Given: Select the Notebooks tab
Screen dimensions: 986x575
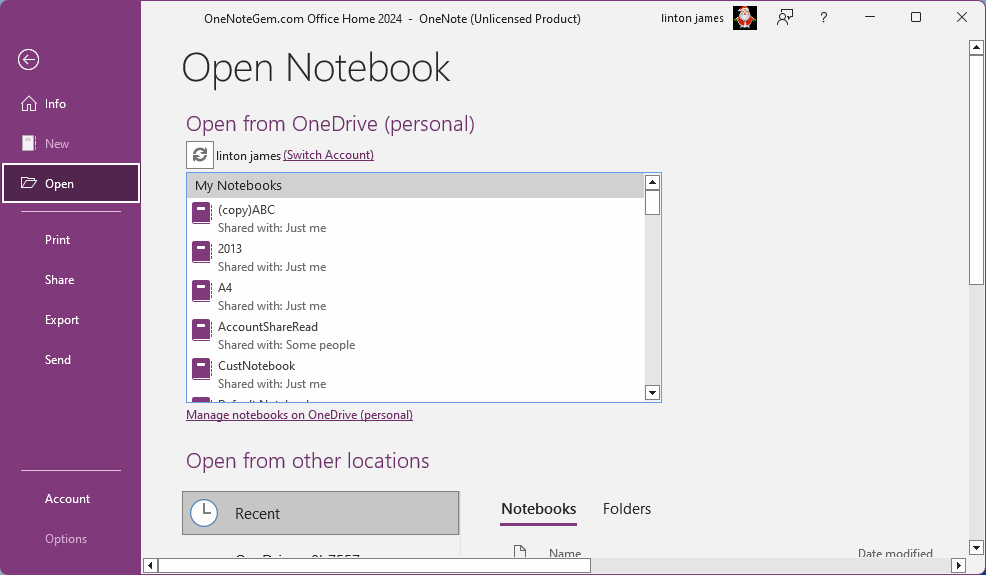Looking at the screenshot, I should click(538, 509).
